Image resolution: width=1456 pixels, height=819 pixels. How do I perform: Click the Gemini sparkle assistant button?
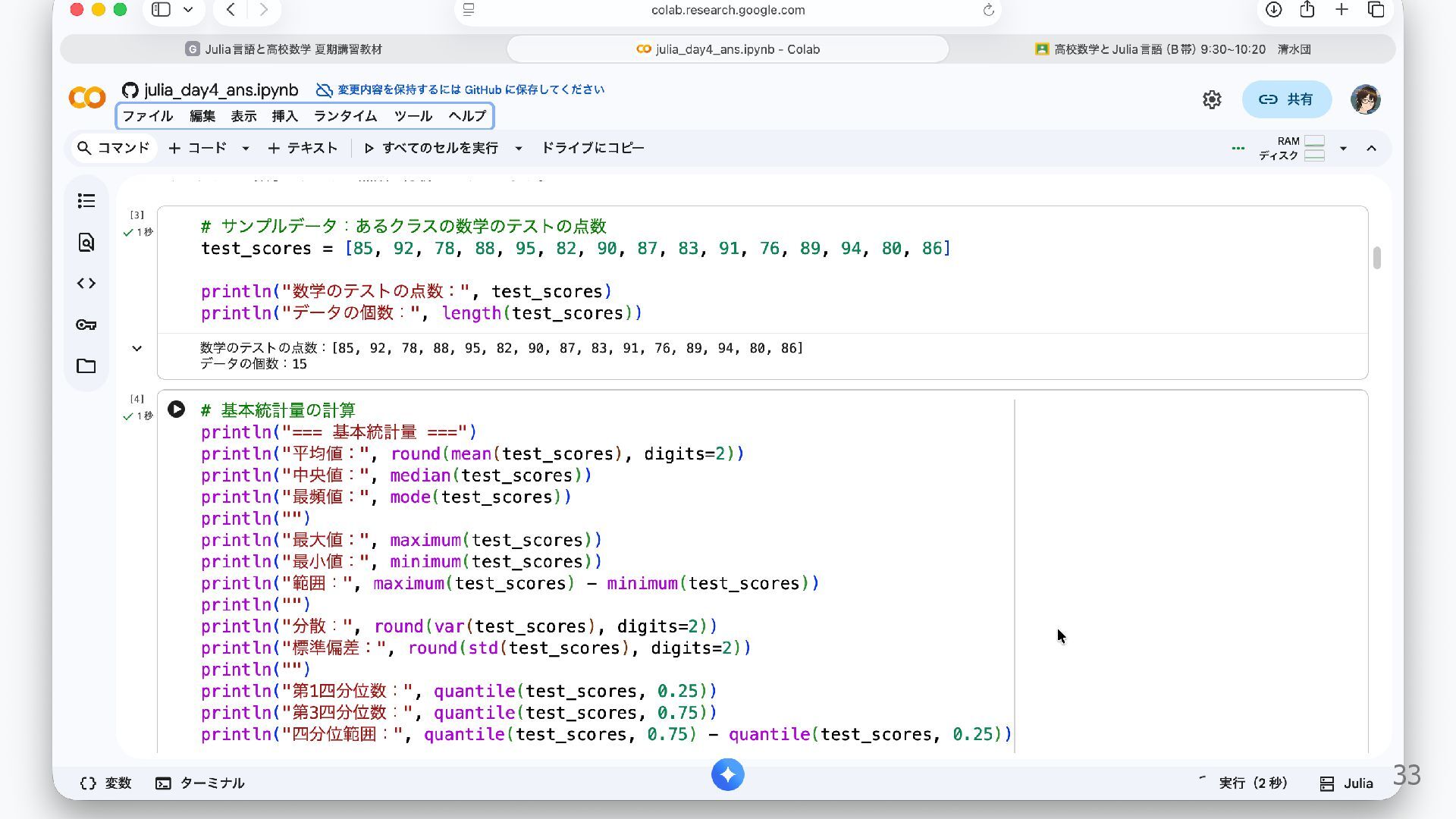[727, 774]
